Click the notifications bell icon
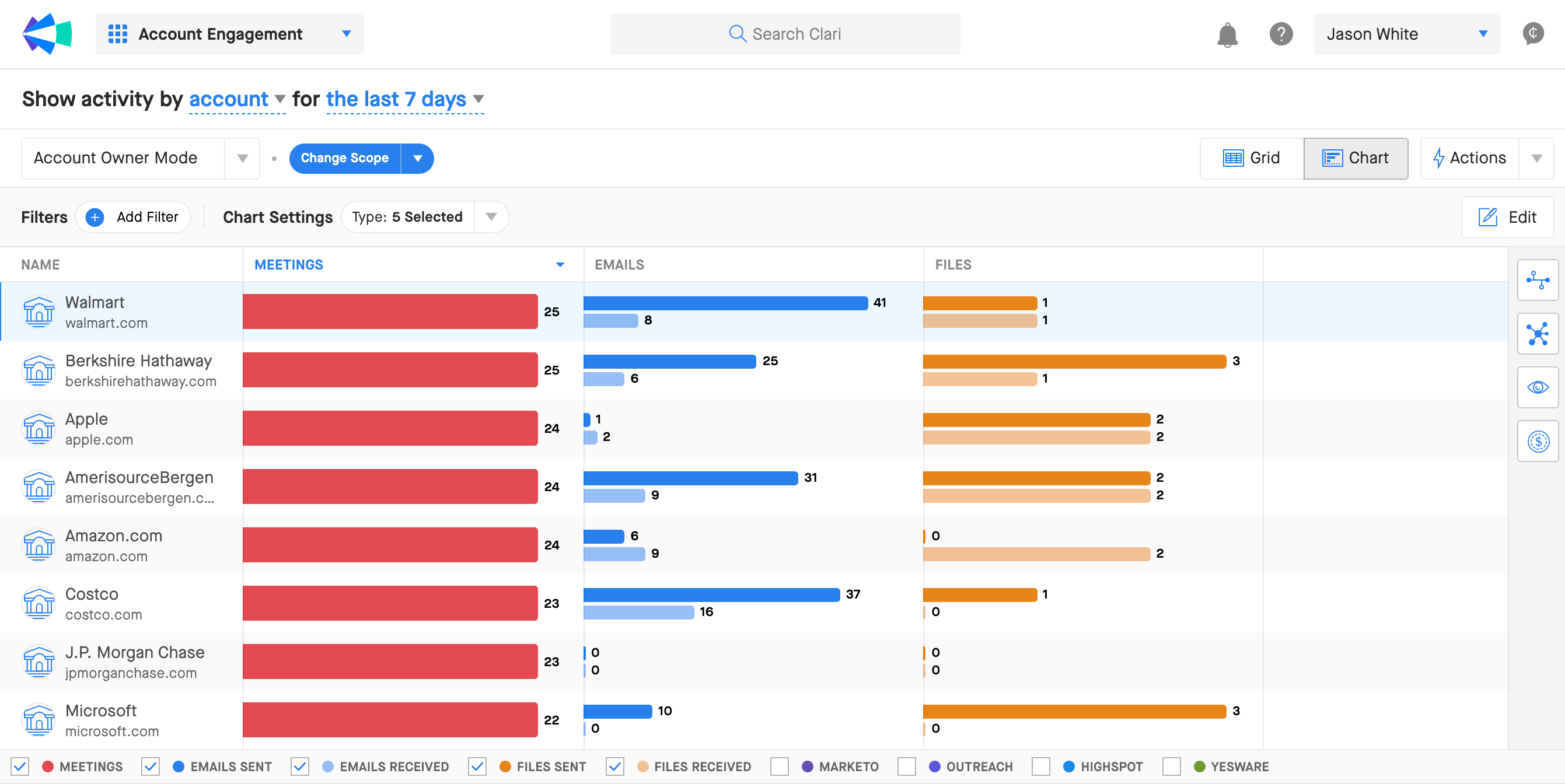1565x784 pixels. tap(1227, 34)
